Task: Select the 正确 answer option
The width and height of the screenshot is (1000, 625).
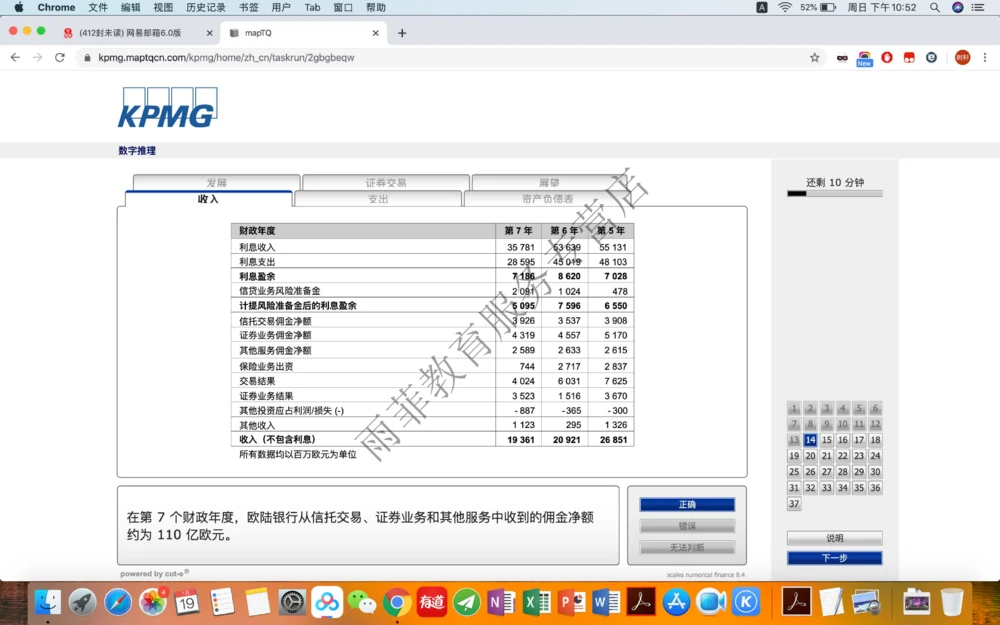Action: point(687,504)
